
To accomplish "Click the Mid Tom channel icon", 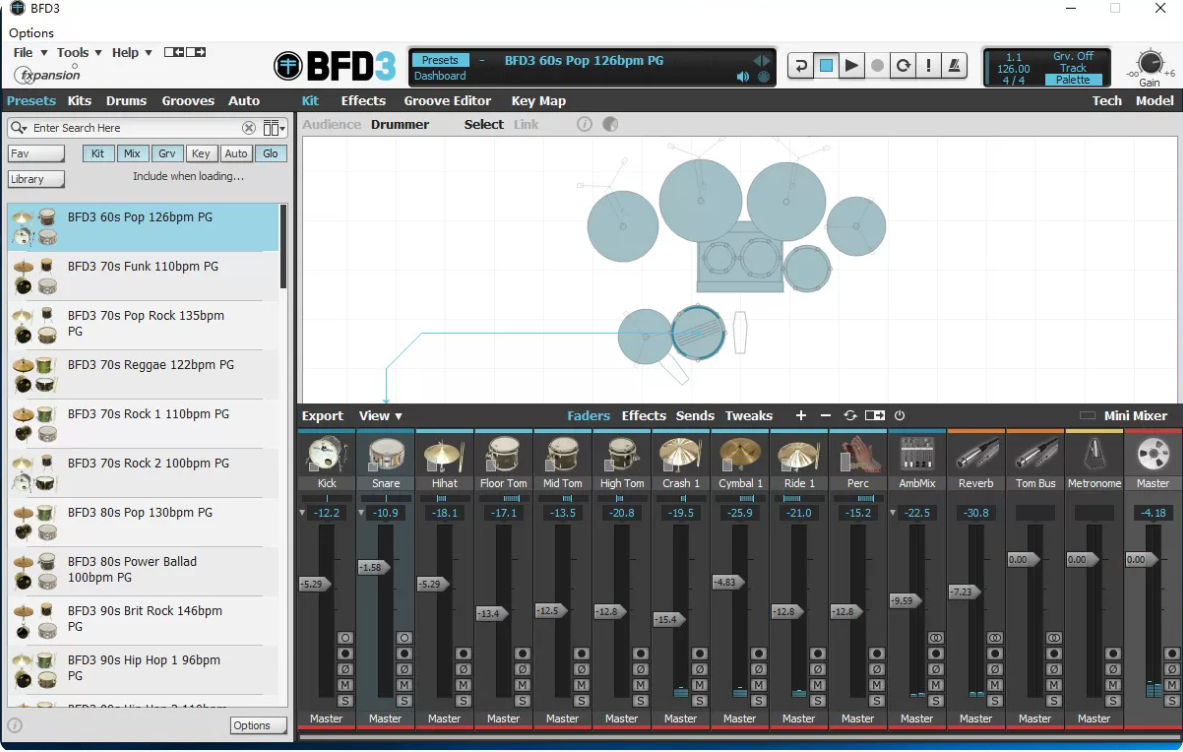I will [x=563, y=455].
